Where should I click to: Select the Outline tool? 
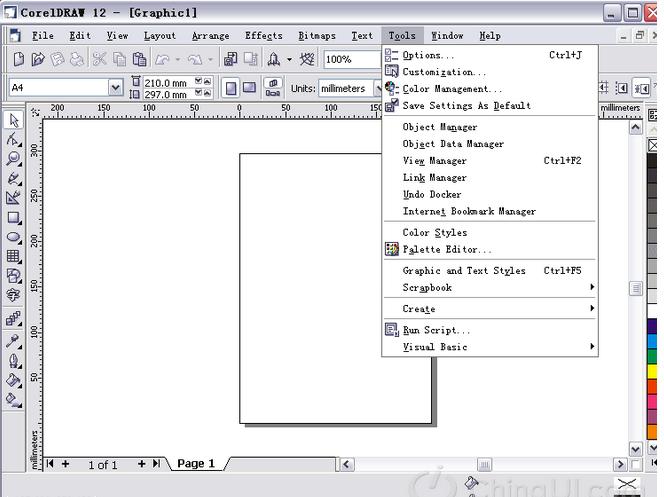point(14,361)
